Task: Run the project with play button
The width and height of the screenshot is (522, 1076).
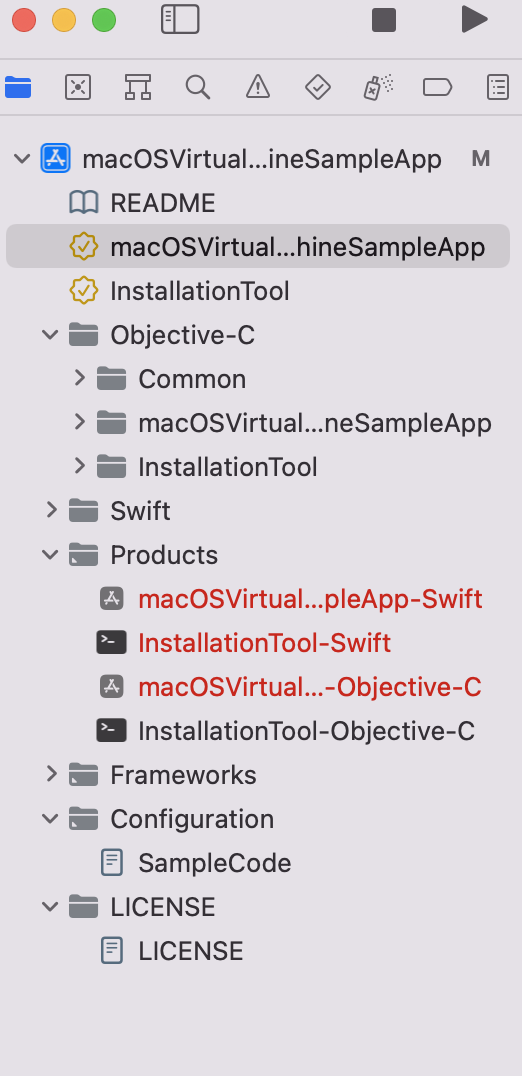Action: pyautogui.click(x=474, y=19)
